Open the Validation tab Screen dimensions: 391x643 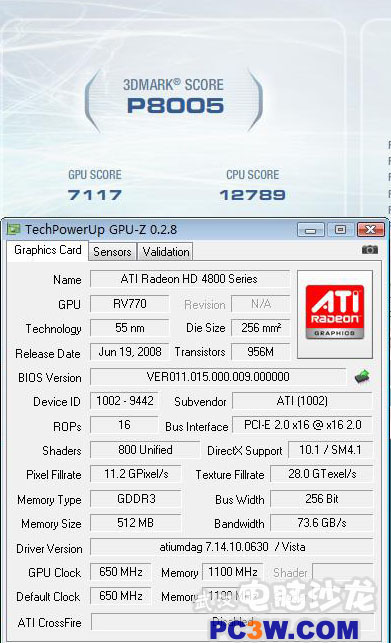(166, 252)
